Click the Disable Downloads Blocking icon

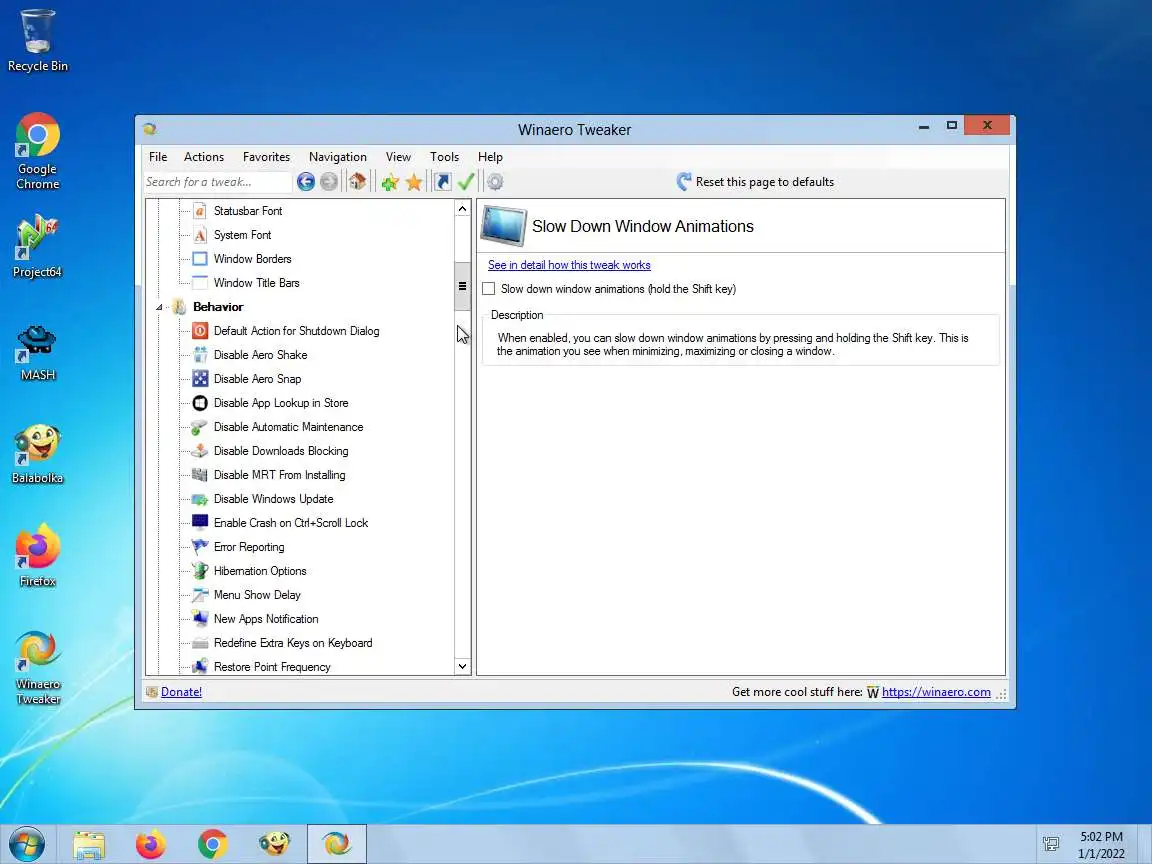pyautogui.click(x=200, y=451)
